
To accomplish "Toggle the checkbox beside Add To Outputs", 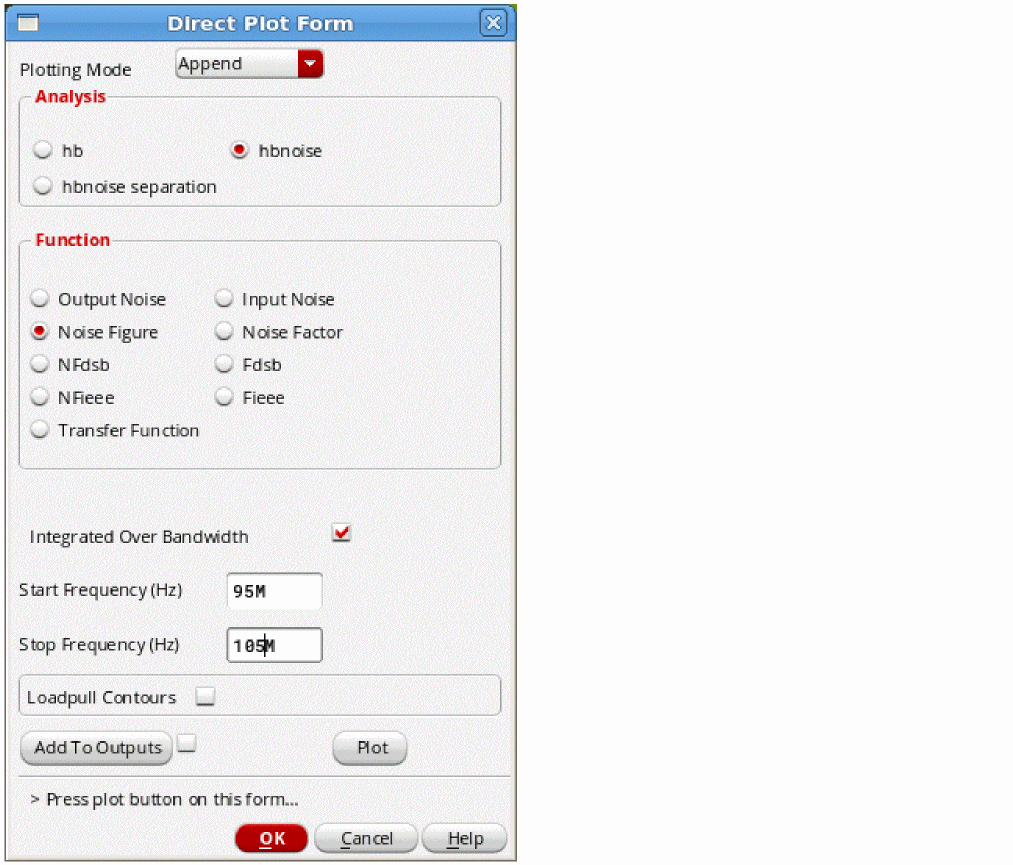I will click(187, 744).
